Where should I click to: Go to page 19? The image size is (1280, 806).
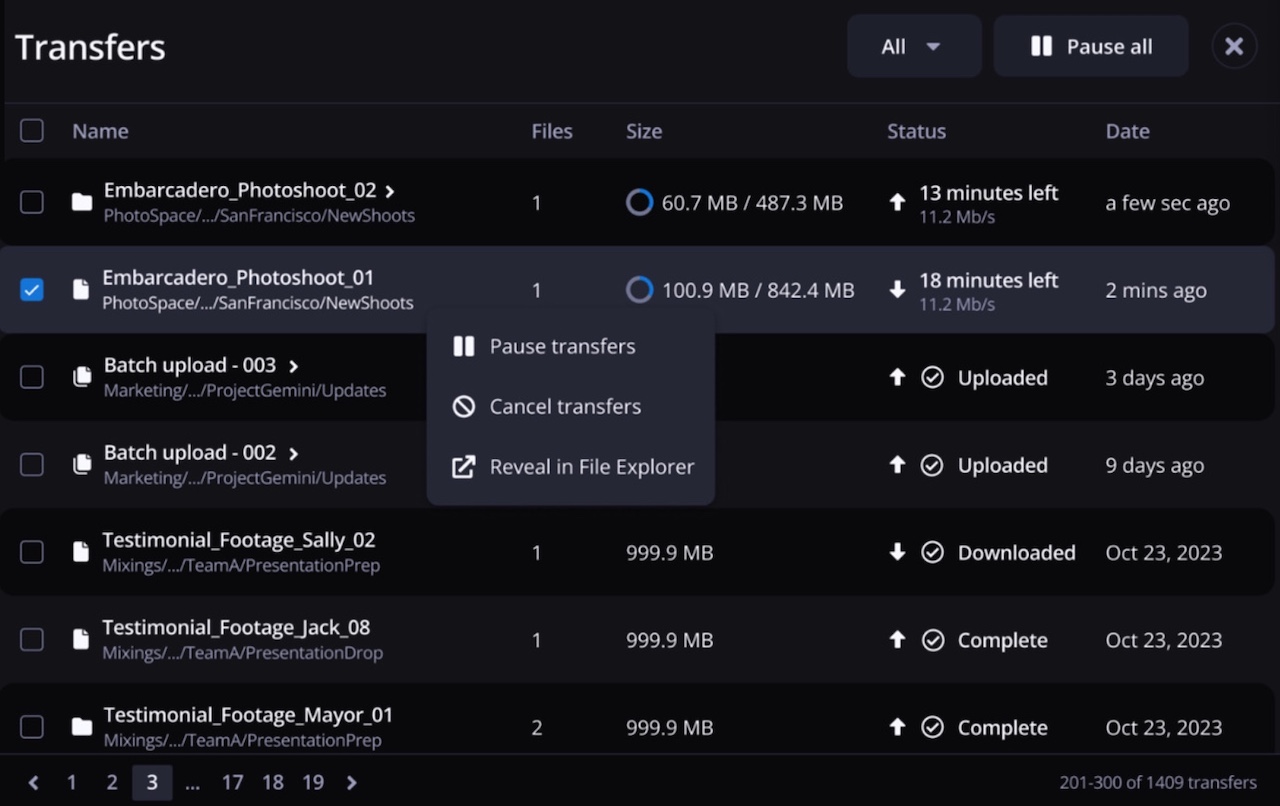pos(313,783)
